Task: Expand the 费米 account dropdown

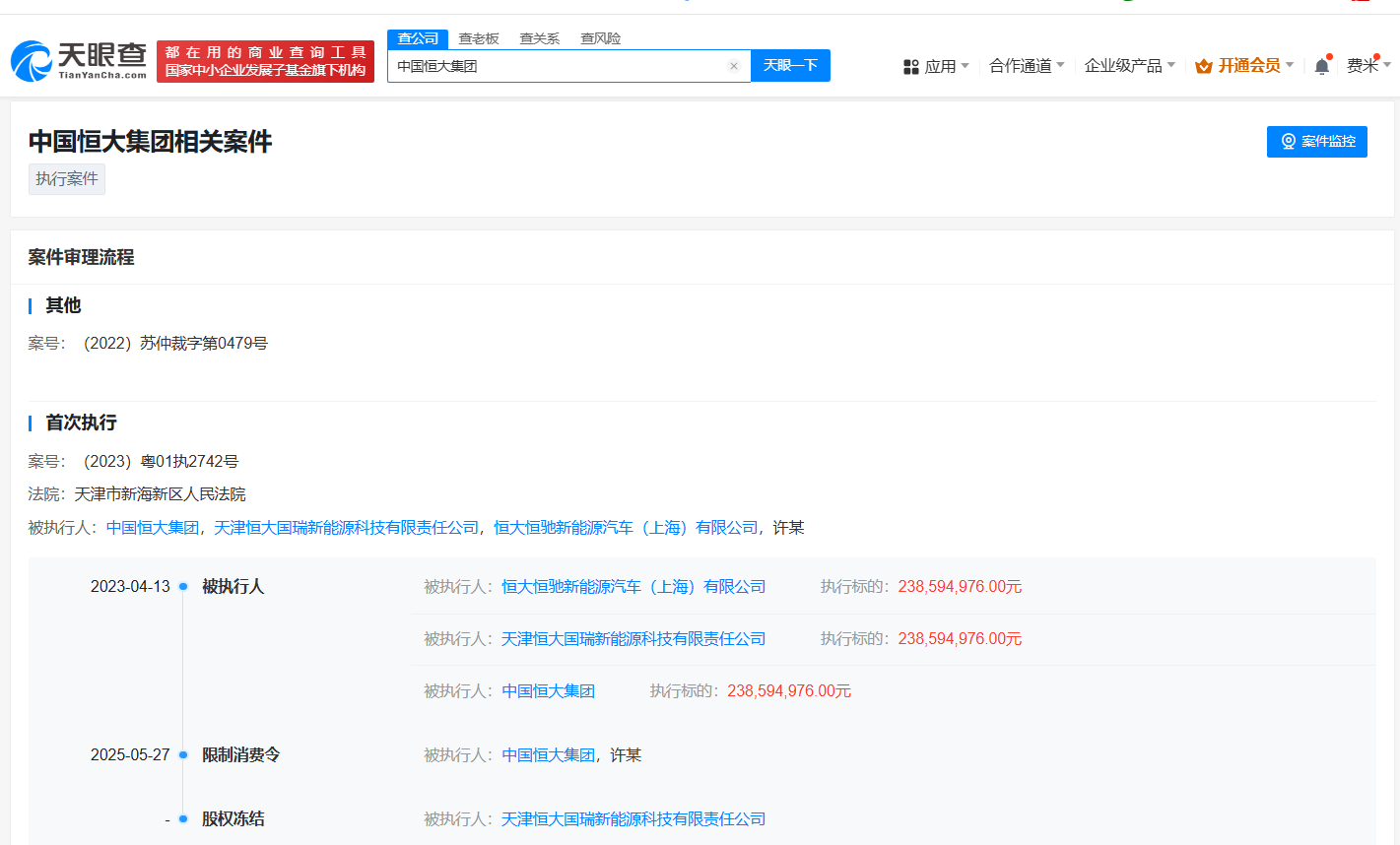Action: tap(1367, 64)
